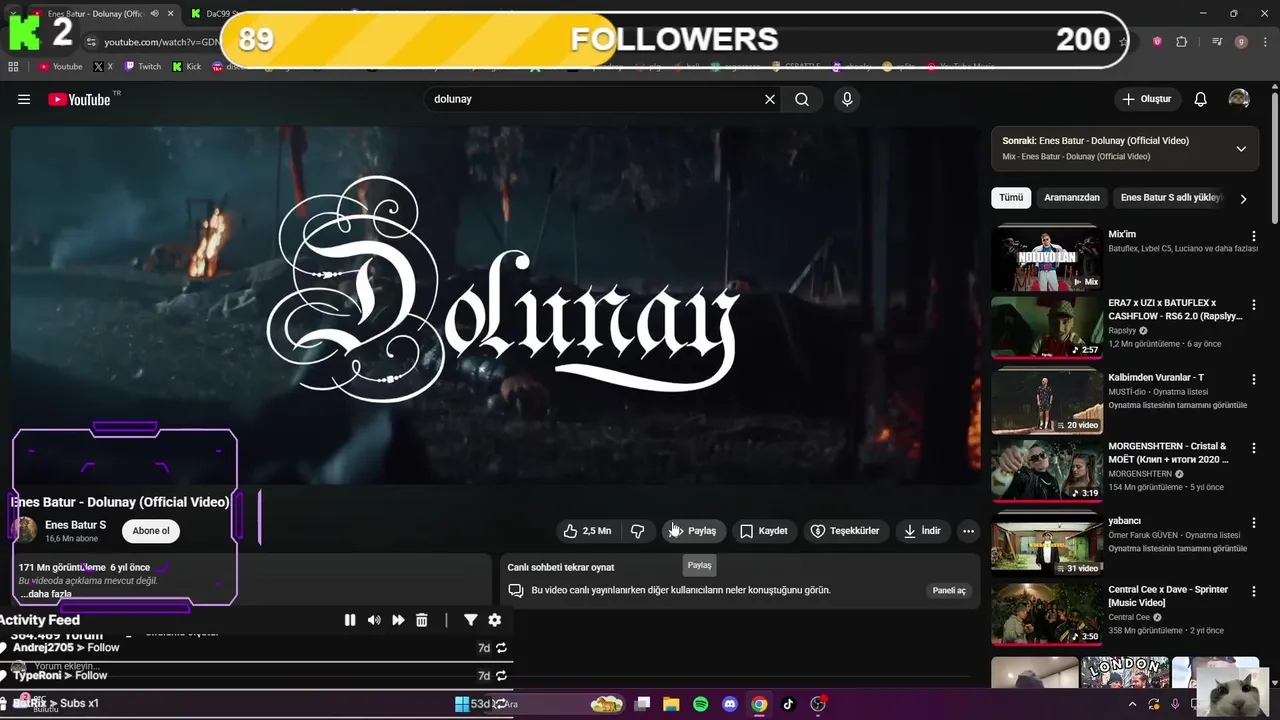
Task: Mute the Activity Feed volume
Action: pos(374,620)
